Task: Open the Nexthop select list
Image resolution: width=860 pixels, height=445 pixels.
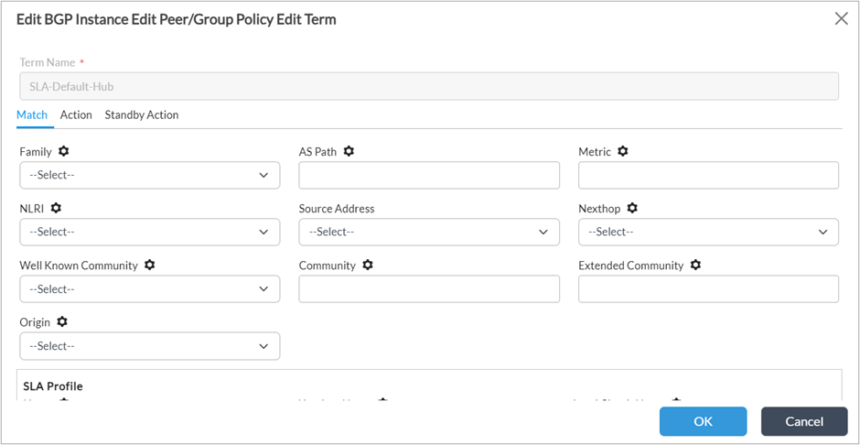Action: tap(708, 232)
